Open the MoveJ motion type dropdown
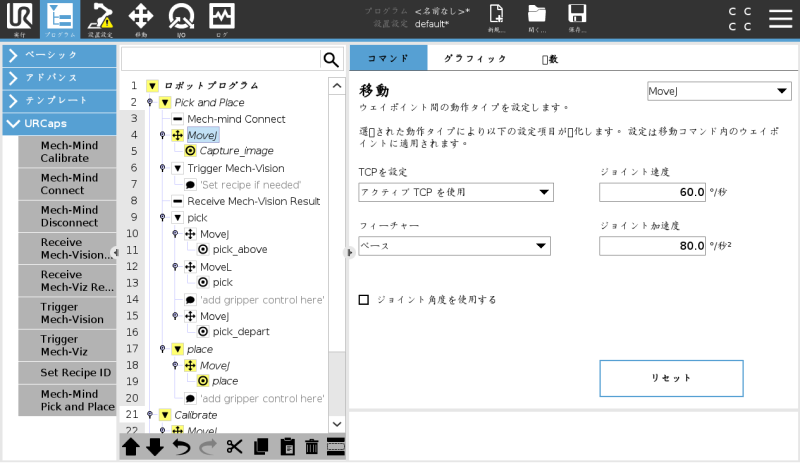This screenshot has width=800, height=463. (719, 91)
